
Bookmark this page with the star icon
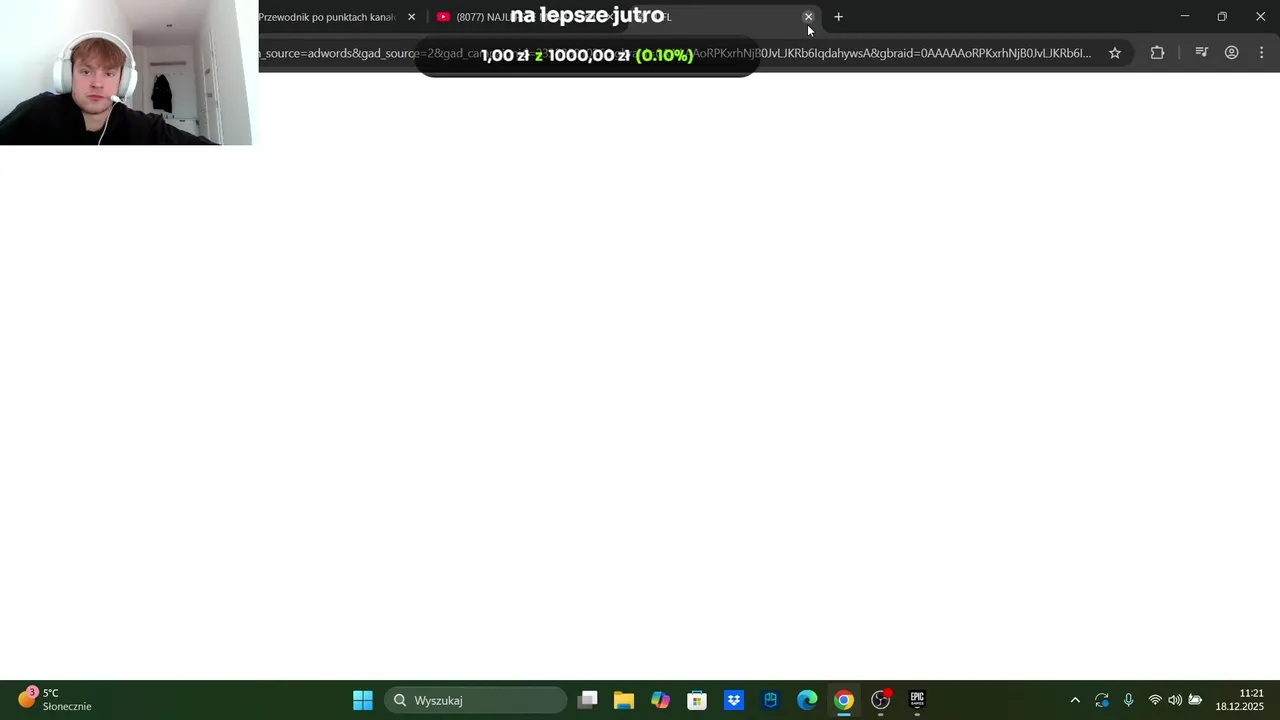tap(1115, 53)
